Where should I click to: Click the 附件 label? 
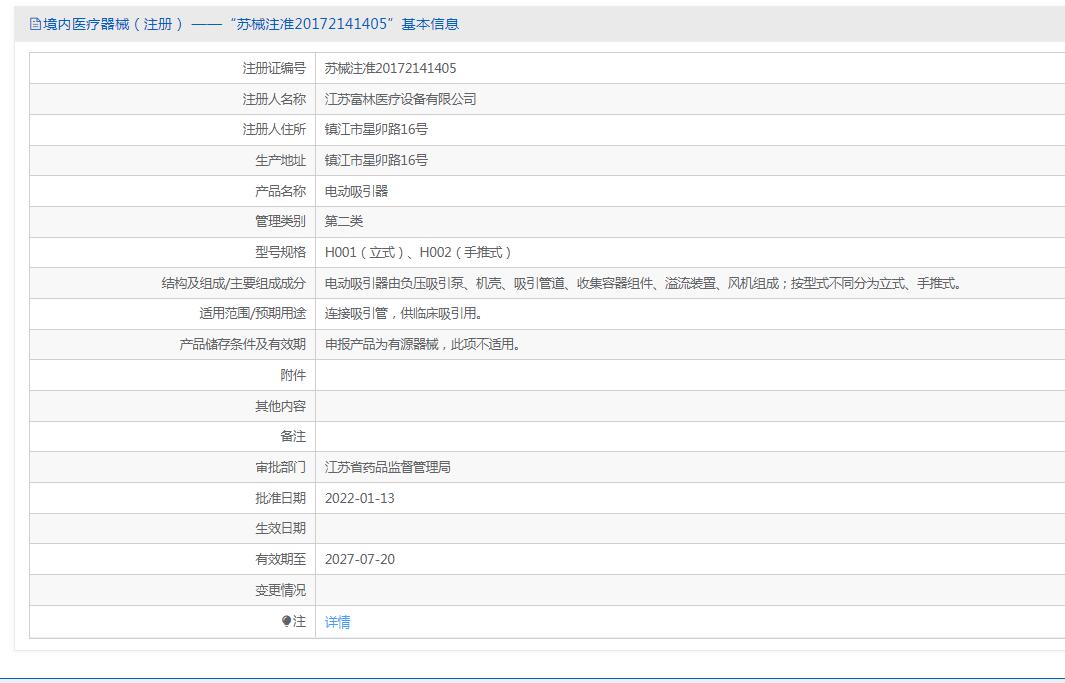pyautogui.click(x=293, y=375)
